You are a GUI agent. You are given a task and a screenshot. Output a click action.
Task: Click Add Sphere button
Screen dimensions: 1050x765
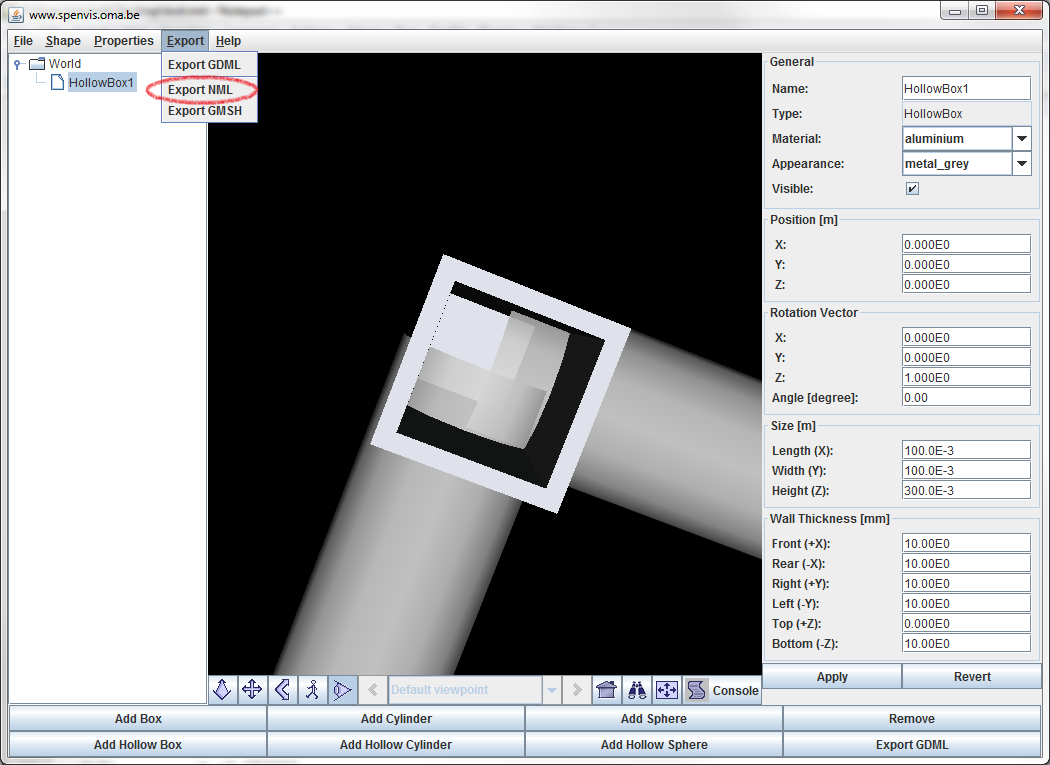tap(654, 719)
